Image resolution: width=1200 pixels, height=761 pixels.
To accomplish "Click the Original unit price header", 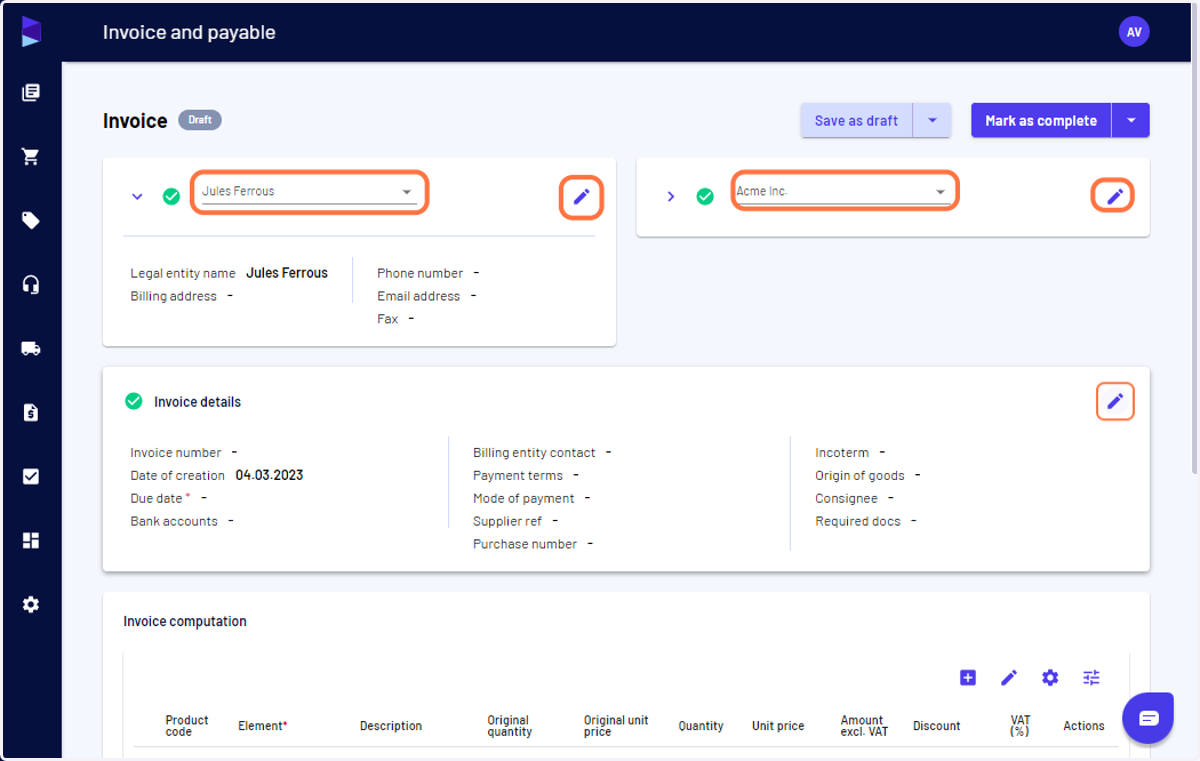I will 616,726.
